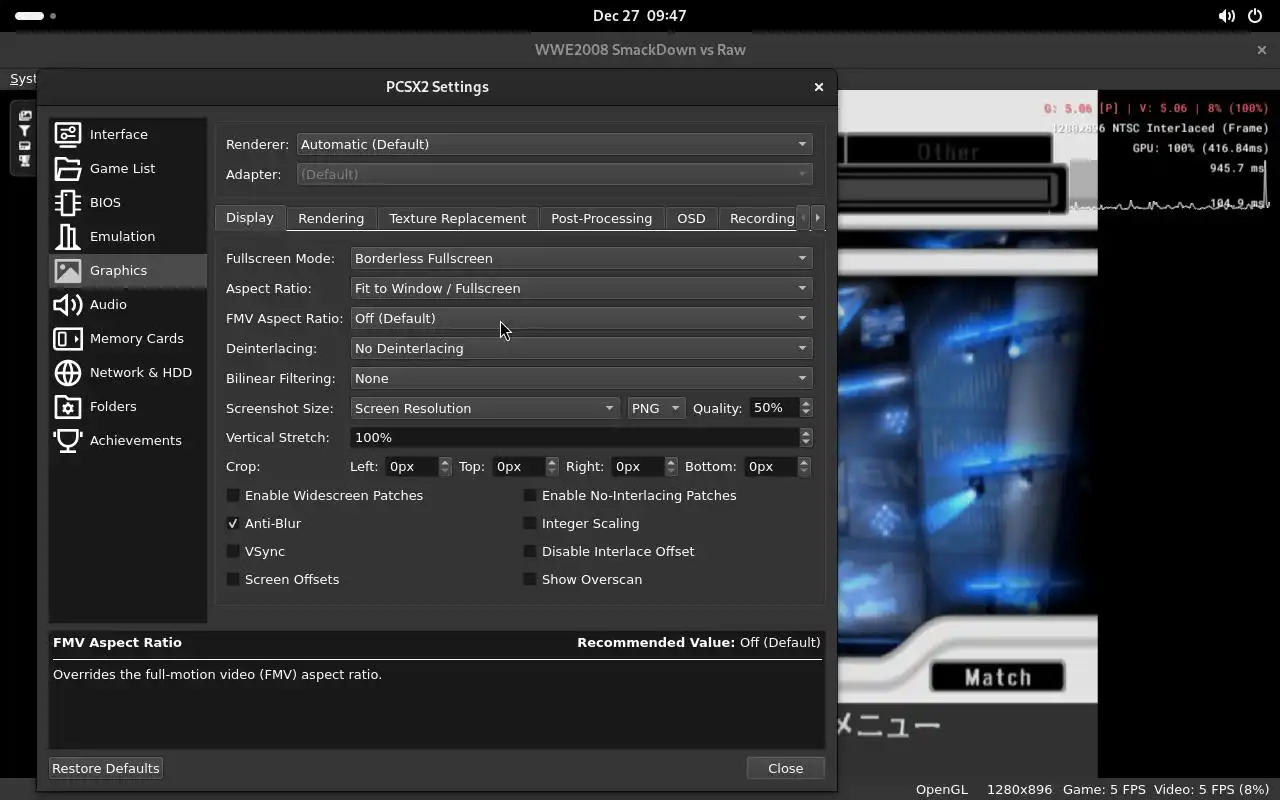Toggle the Show Overscan checkbox
The height and width of the screenshot is (800, 1280).
tap(530, 579)
